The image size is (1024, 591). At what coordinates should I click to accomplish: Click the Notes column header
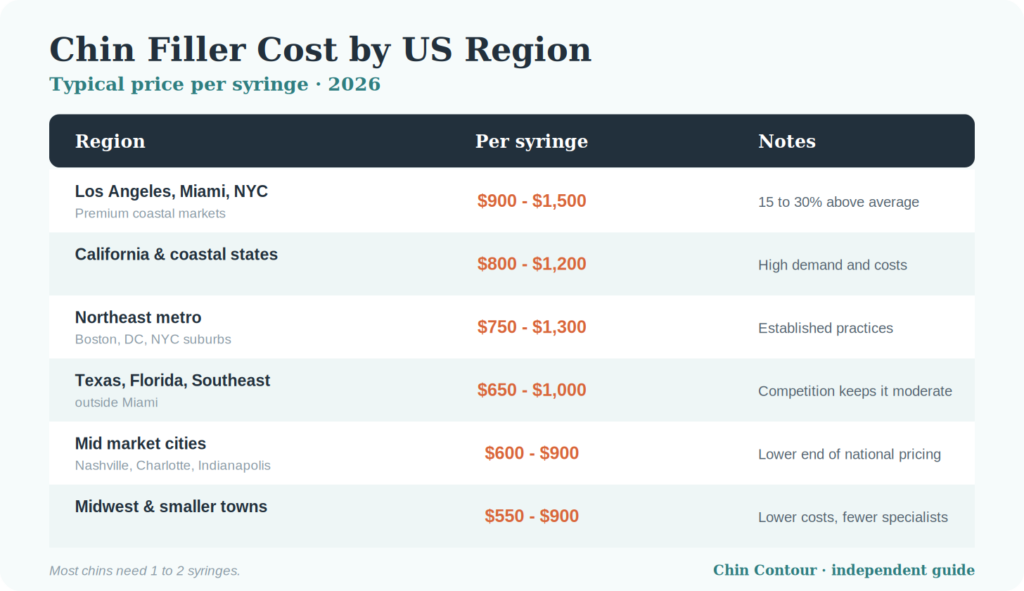[x=786, y=141]
